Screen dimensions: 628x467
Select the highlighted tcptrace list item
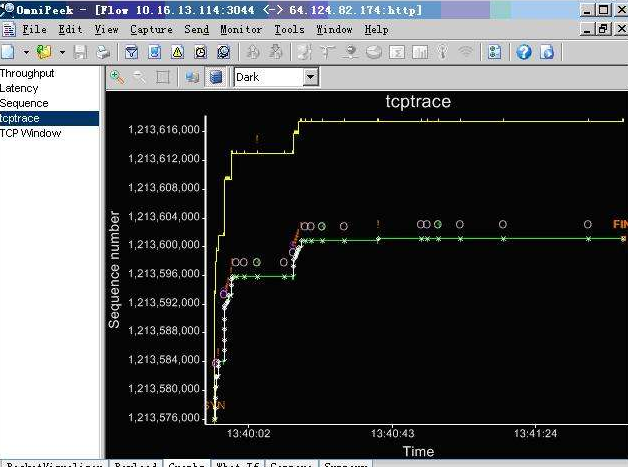pos(50,119)
